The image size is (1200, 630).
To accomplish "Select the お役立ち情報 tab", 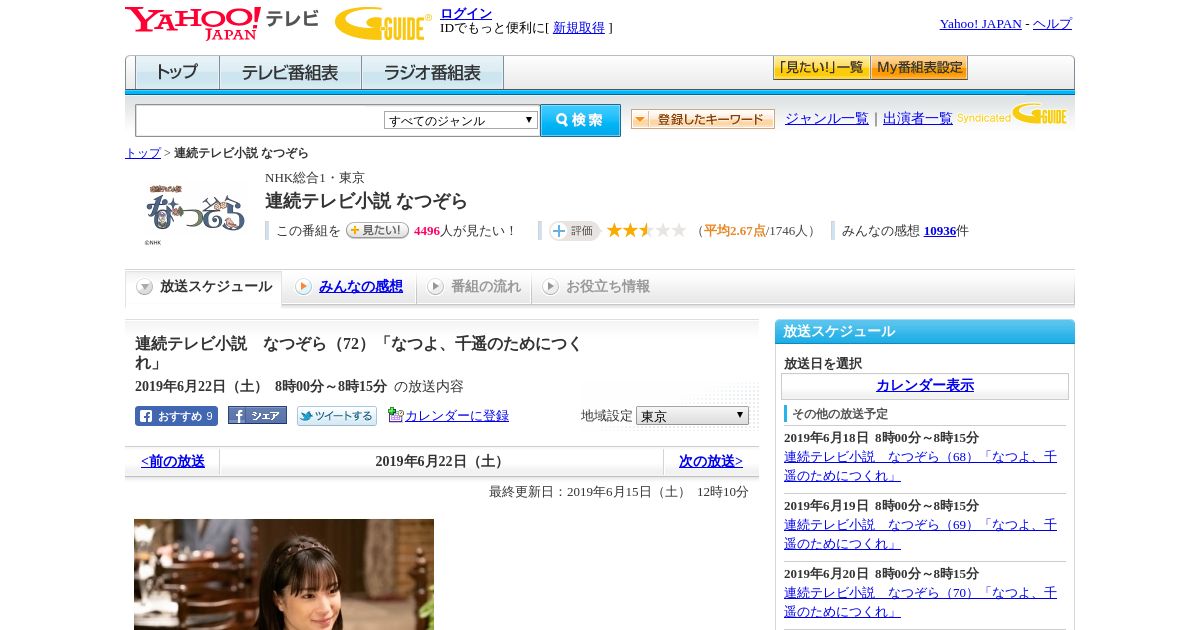I will coord(596,287).
